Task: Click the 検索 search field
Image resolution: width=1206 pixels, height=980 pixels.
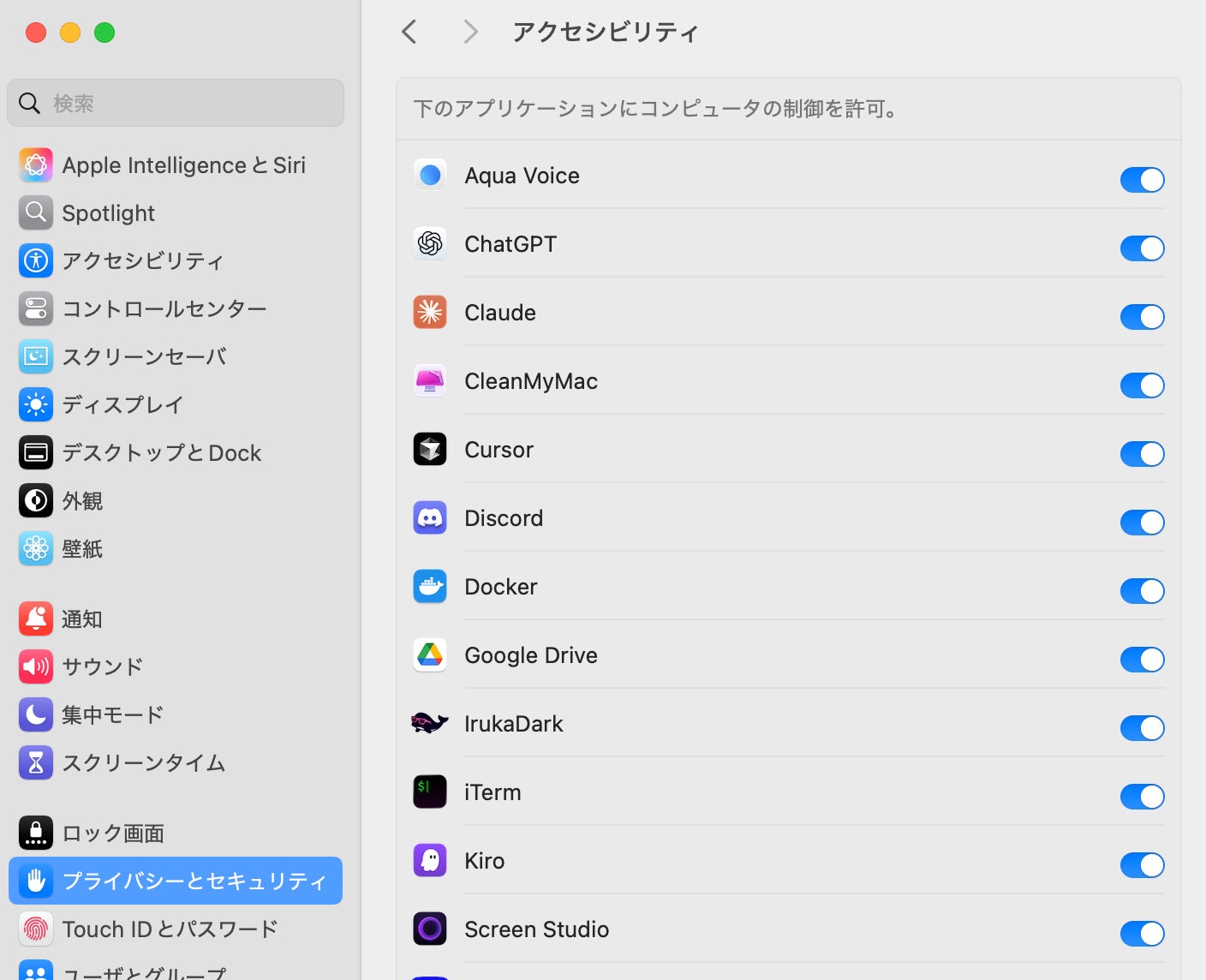Action: tap(176, 103)
